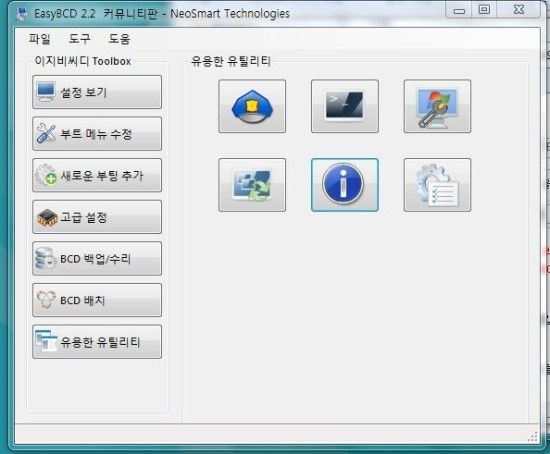The width and height of the screenshot is (550, 454).
Task: Click the EasyBCD title bar app icon
Action: pos(22,13)
